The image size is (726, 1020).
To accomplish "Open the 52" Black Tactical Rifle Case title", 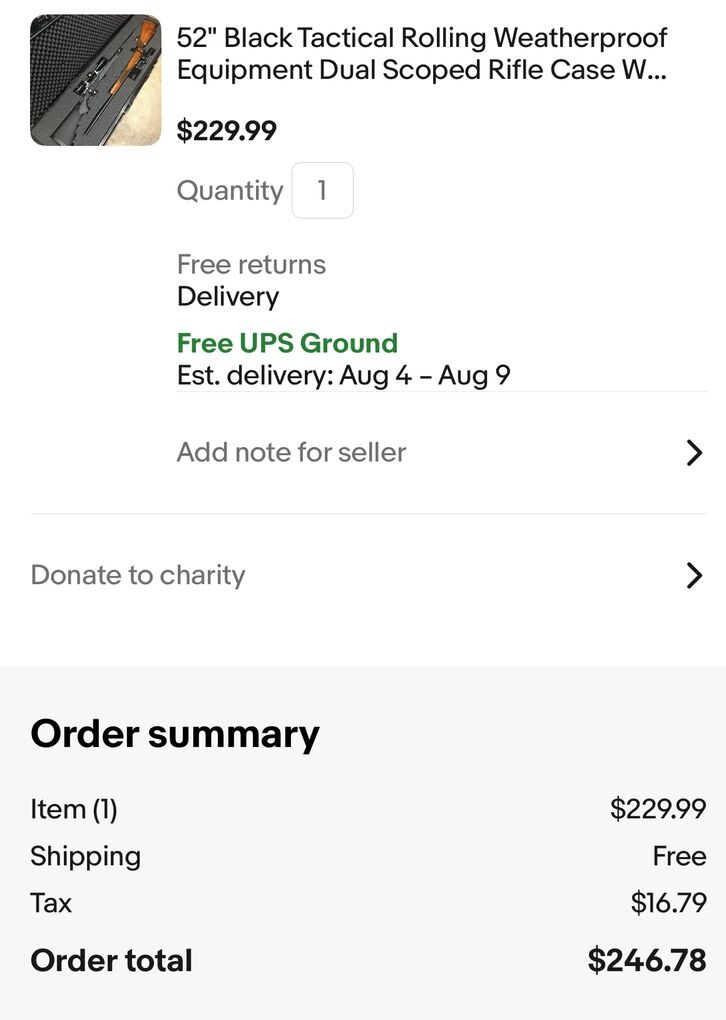I will pyautogui.click(x=421, y=54).
